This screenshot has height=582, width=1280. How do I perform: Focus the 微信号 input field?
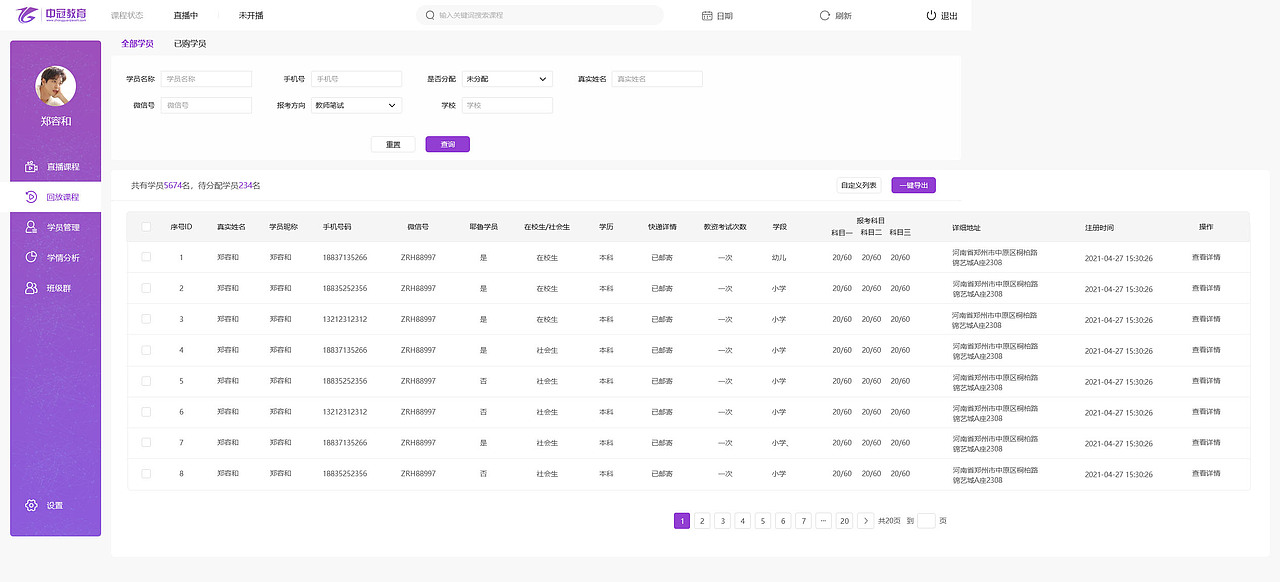pos(206,105)
